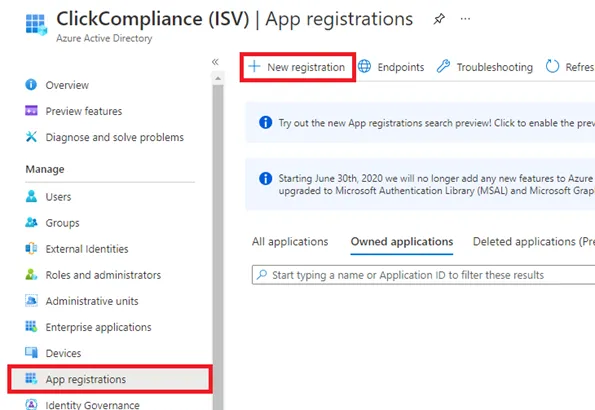Viewport: 595px width, 410px height.
Task: Go to Users under Manage
Action: (58, 197)
